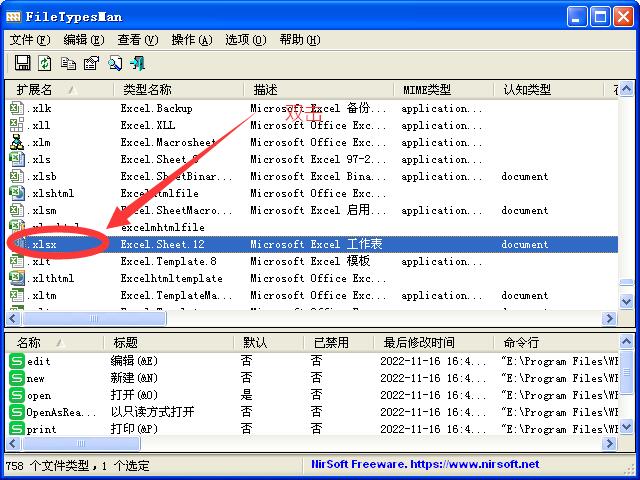Click the .xll file type icon
Screen dimensions: 640x480
point(17,125)
